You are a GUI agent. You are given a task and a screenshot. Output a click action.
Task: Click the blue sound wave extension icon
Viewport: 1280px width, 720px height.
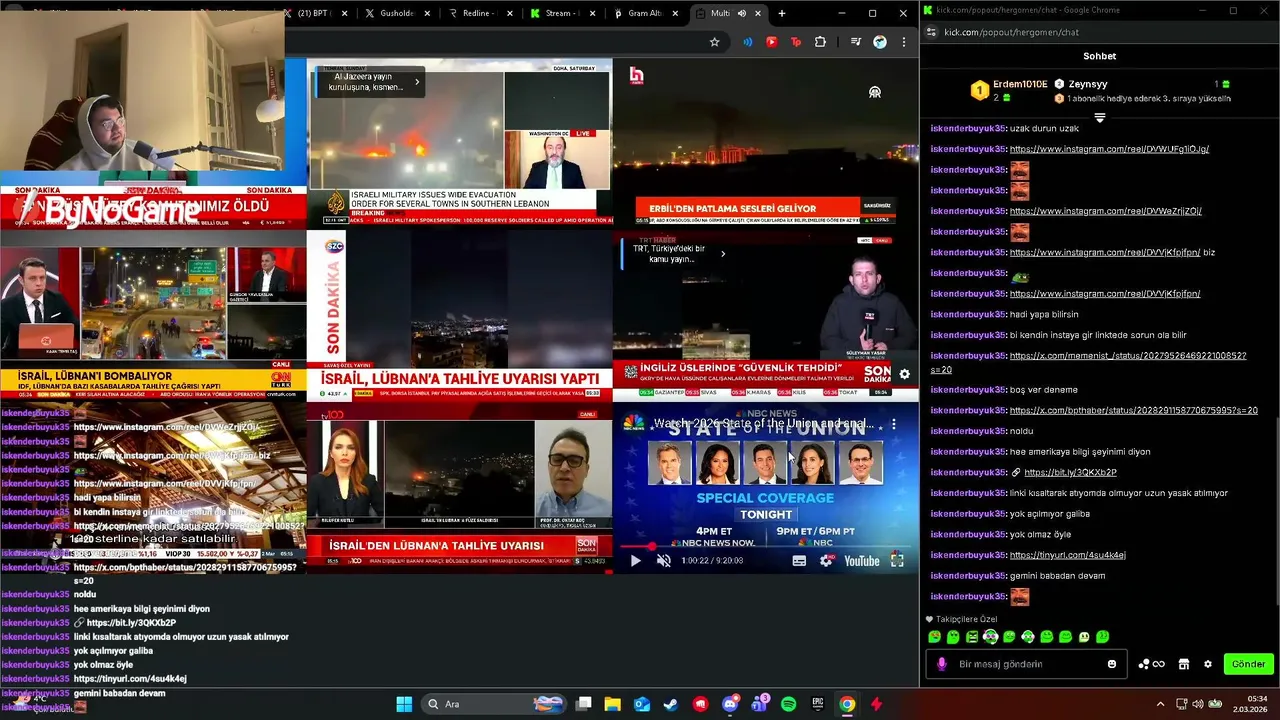click(x=747, y=42)
